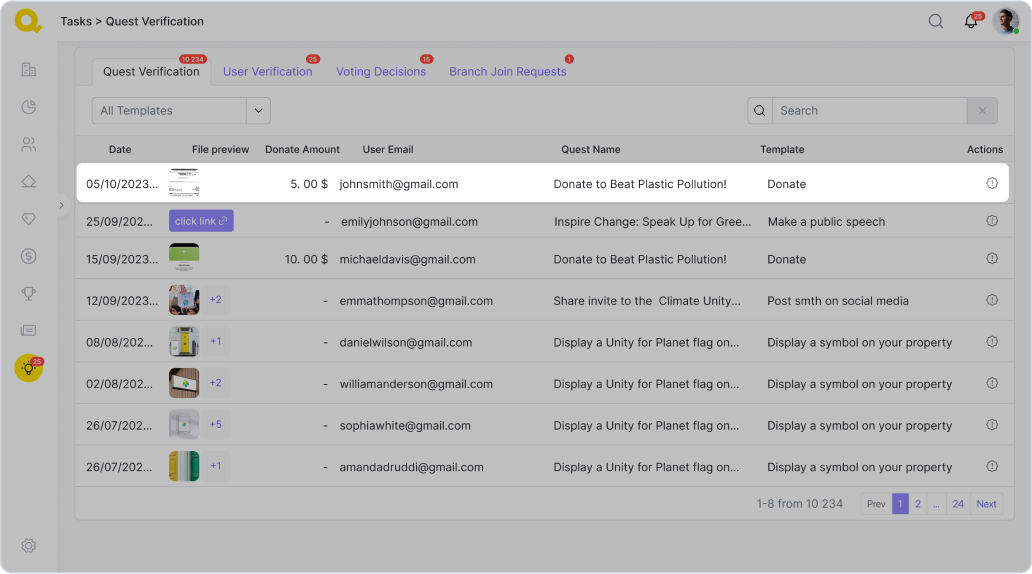This screenshot has width=1032, height=574.
Task: Open the pie chart analytics sidebar icon
Action: tap(28, 107)
